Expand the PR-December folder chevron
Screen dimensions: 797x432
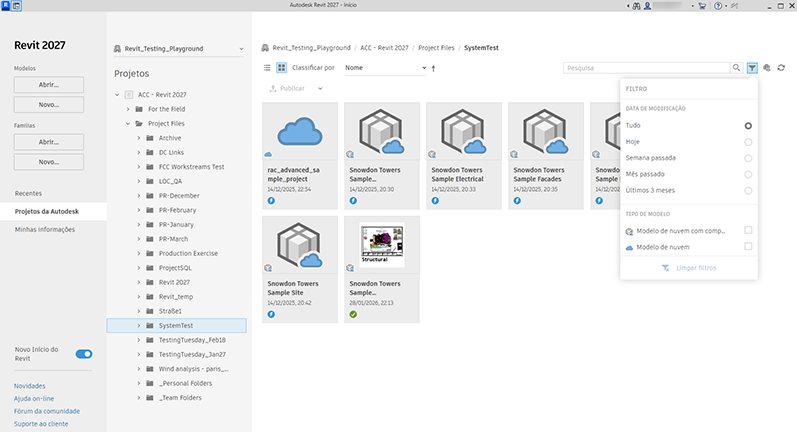pos(139,196)
